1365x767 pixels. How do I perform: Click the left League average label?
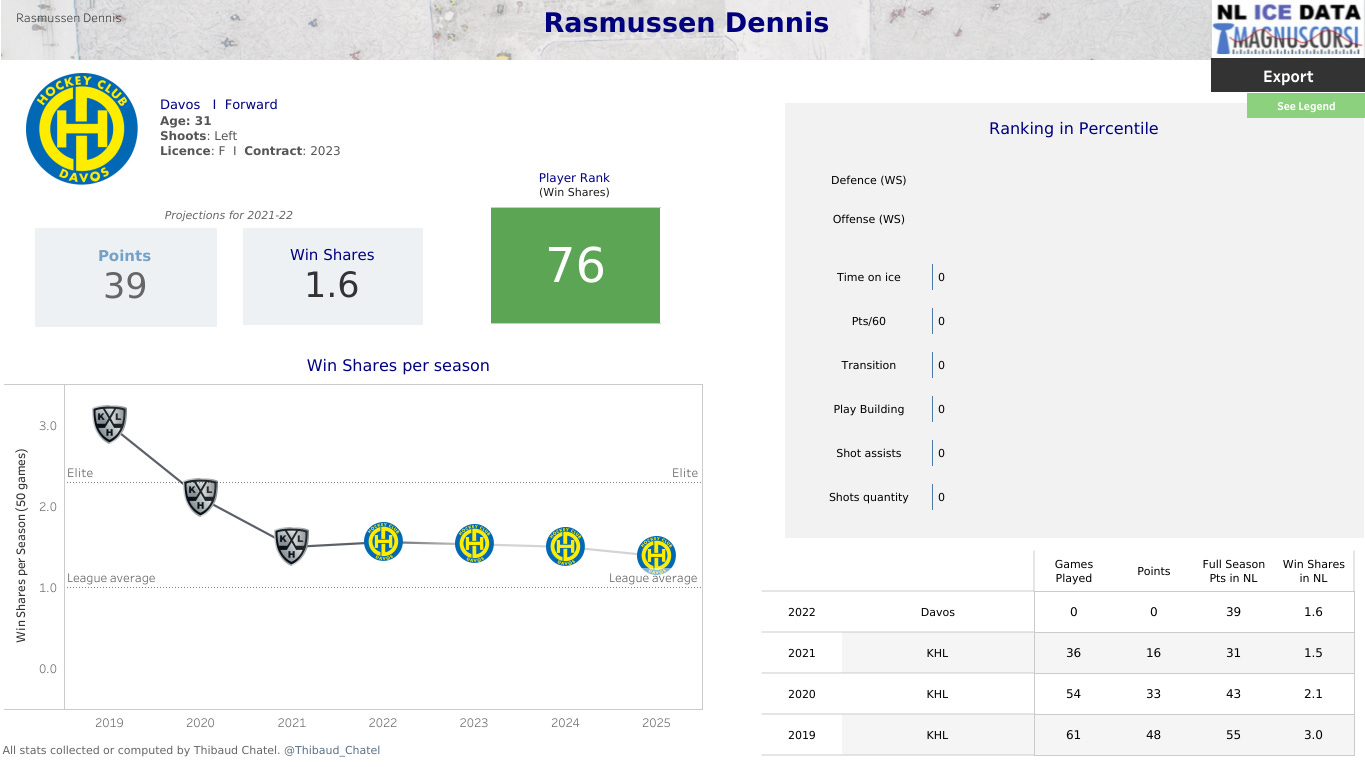(111, 578)
